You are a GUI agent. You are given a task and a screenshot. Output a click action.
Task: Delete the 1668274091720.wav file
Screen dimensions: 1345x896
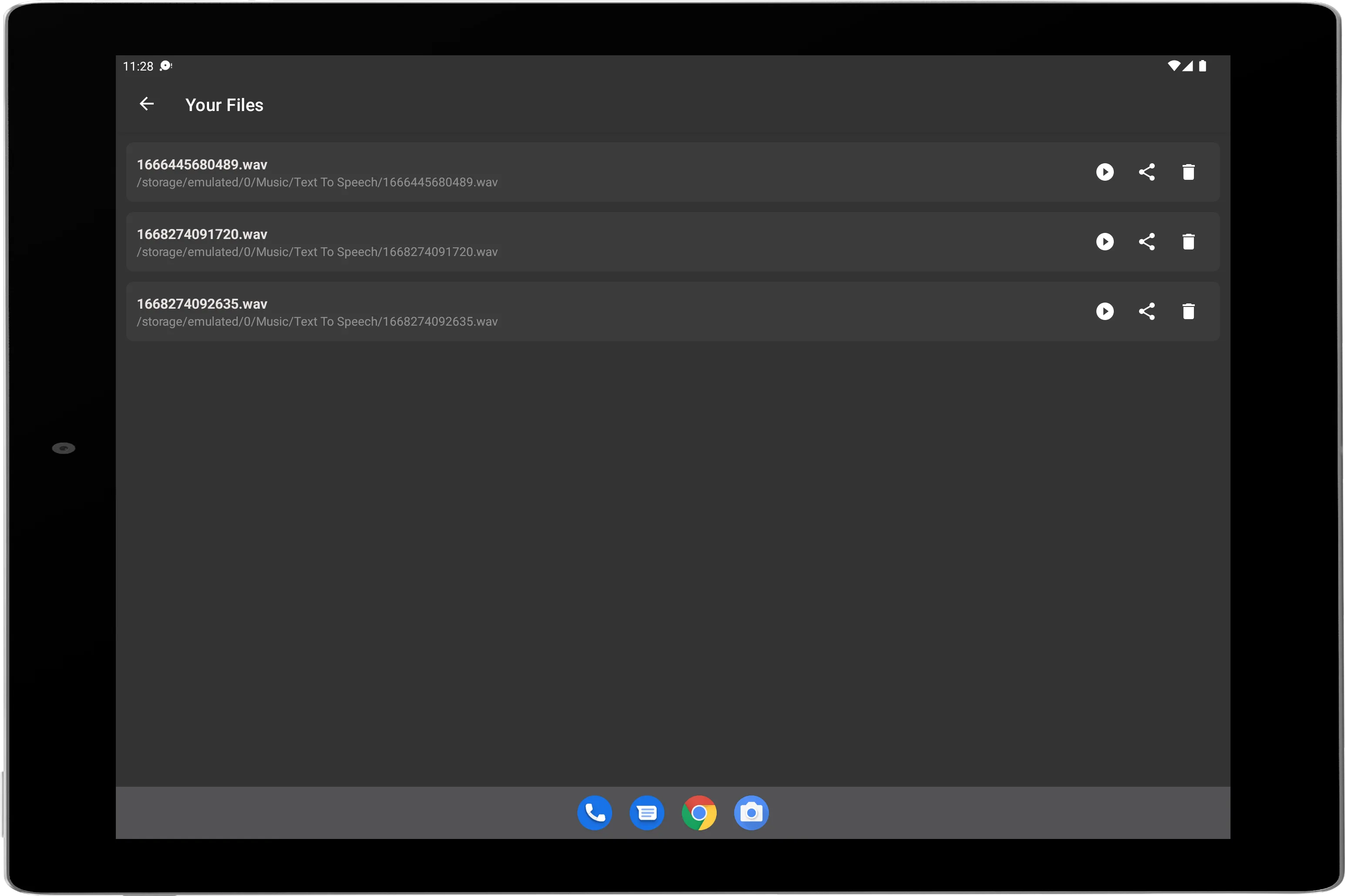[1188, 242]
